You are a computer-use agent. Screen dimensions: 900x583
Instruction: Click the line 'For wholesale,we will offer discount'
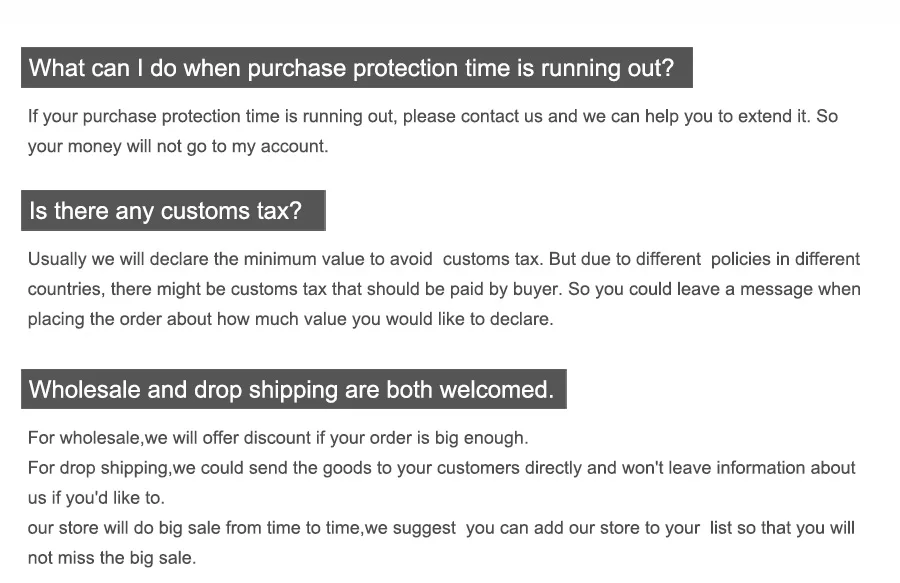click(x=278, y=438)
